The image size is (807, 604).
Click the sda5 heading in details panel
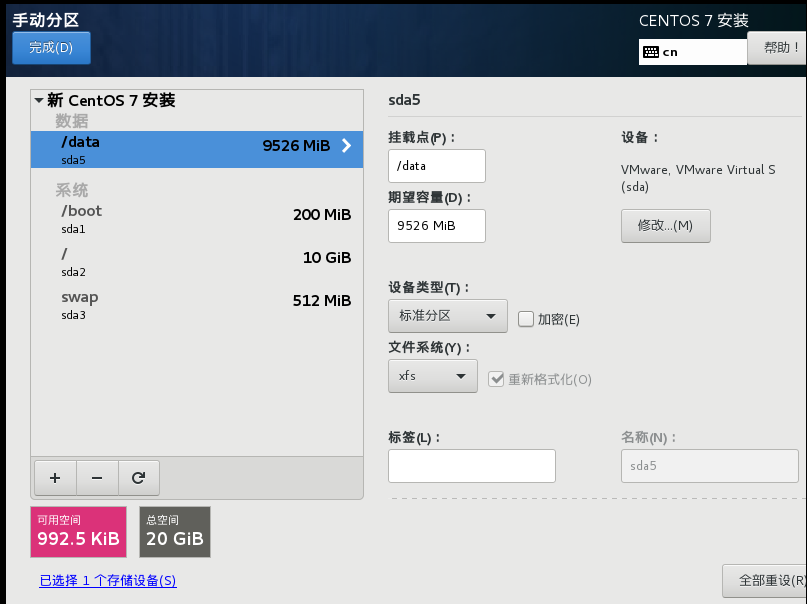[405, 100]
